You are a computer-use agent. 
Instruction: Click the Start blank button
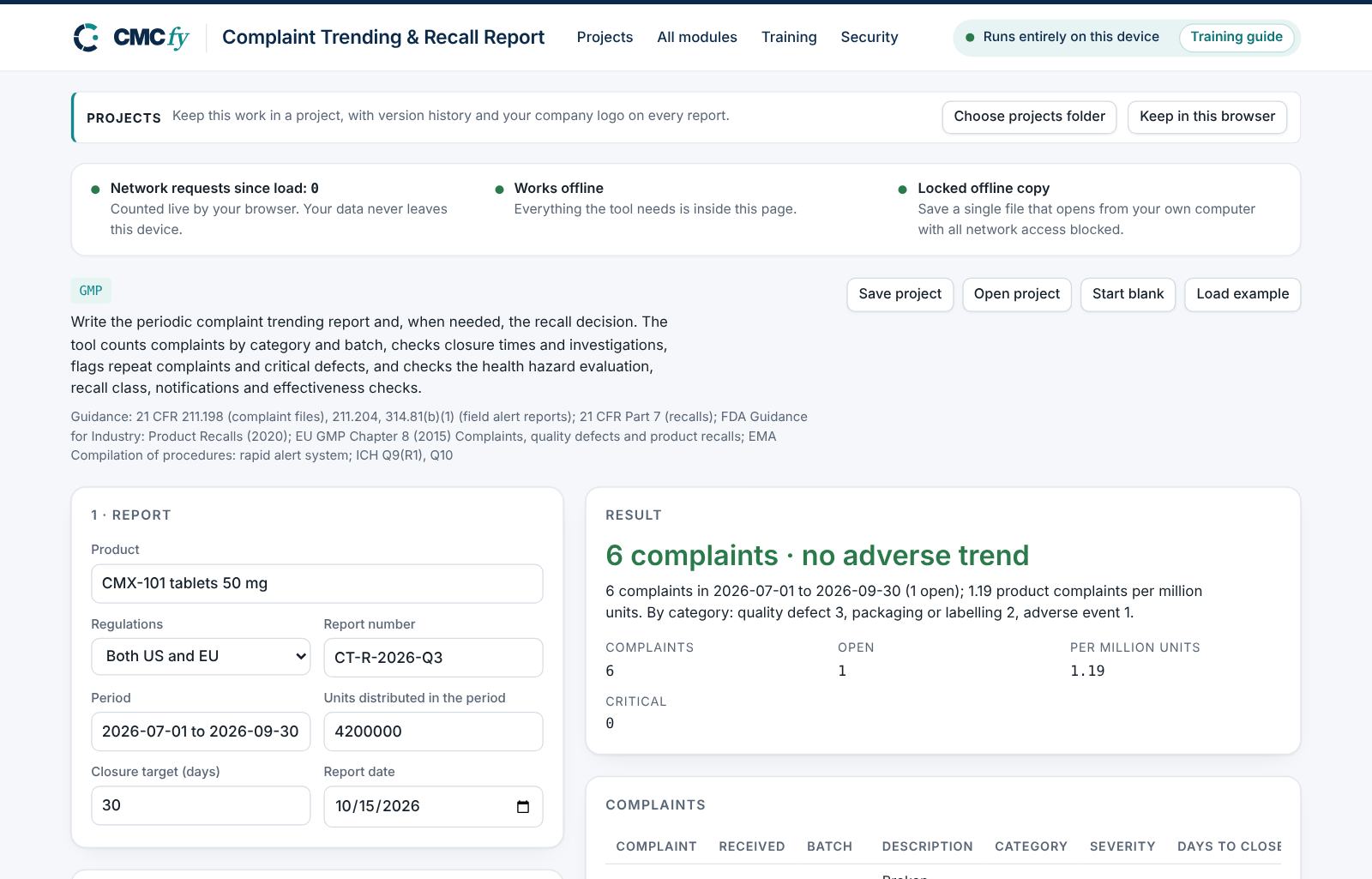1128,294
